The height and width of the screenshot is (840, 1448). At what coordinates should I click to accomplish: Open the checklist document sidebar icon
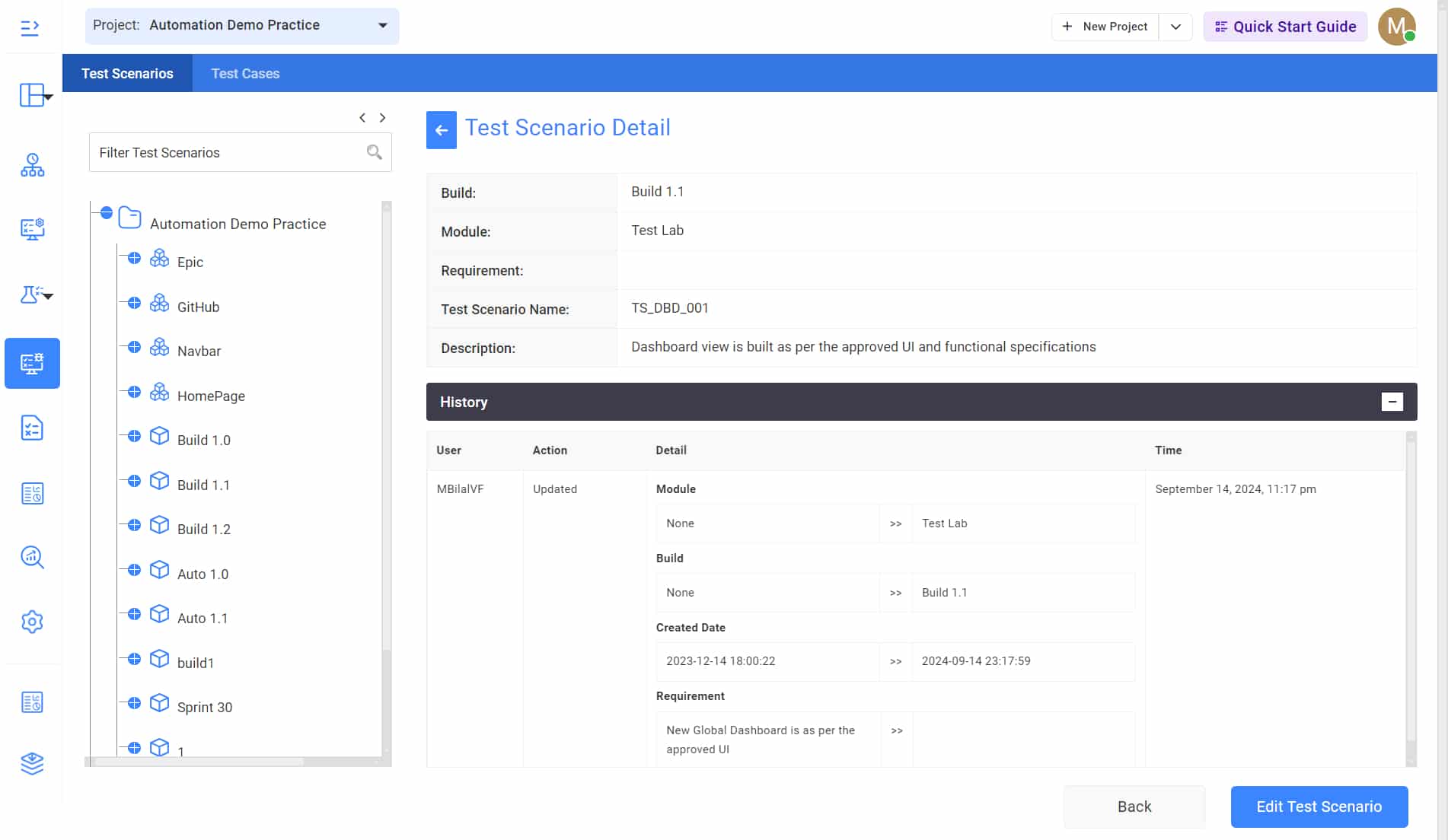tap(32, 428)
